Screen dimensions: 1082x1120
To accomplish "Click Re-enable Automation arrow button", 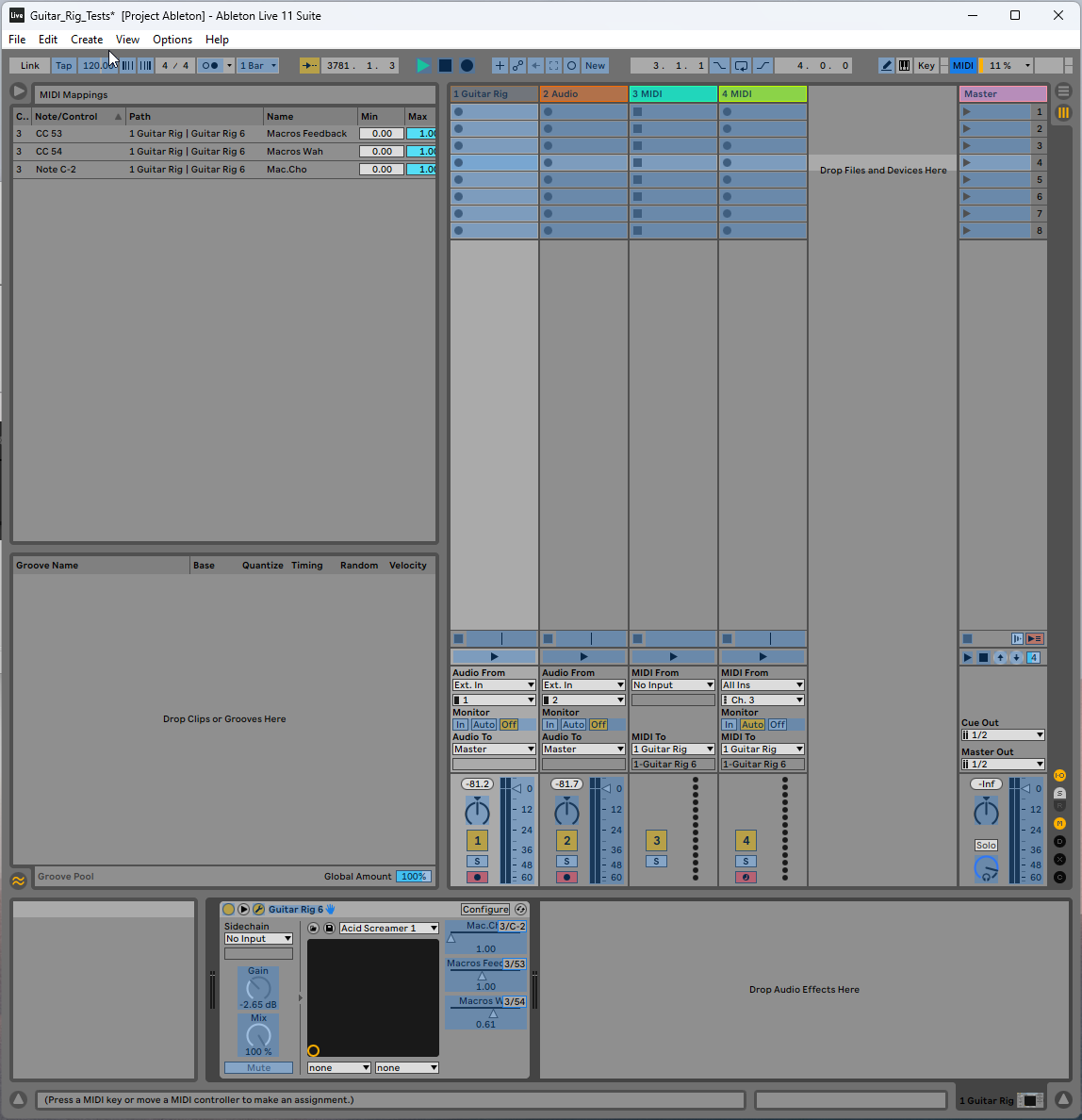I will click(x=535, y=66).
